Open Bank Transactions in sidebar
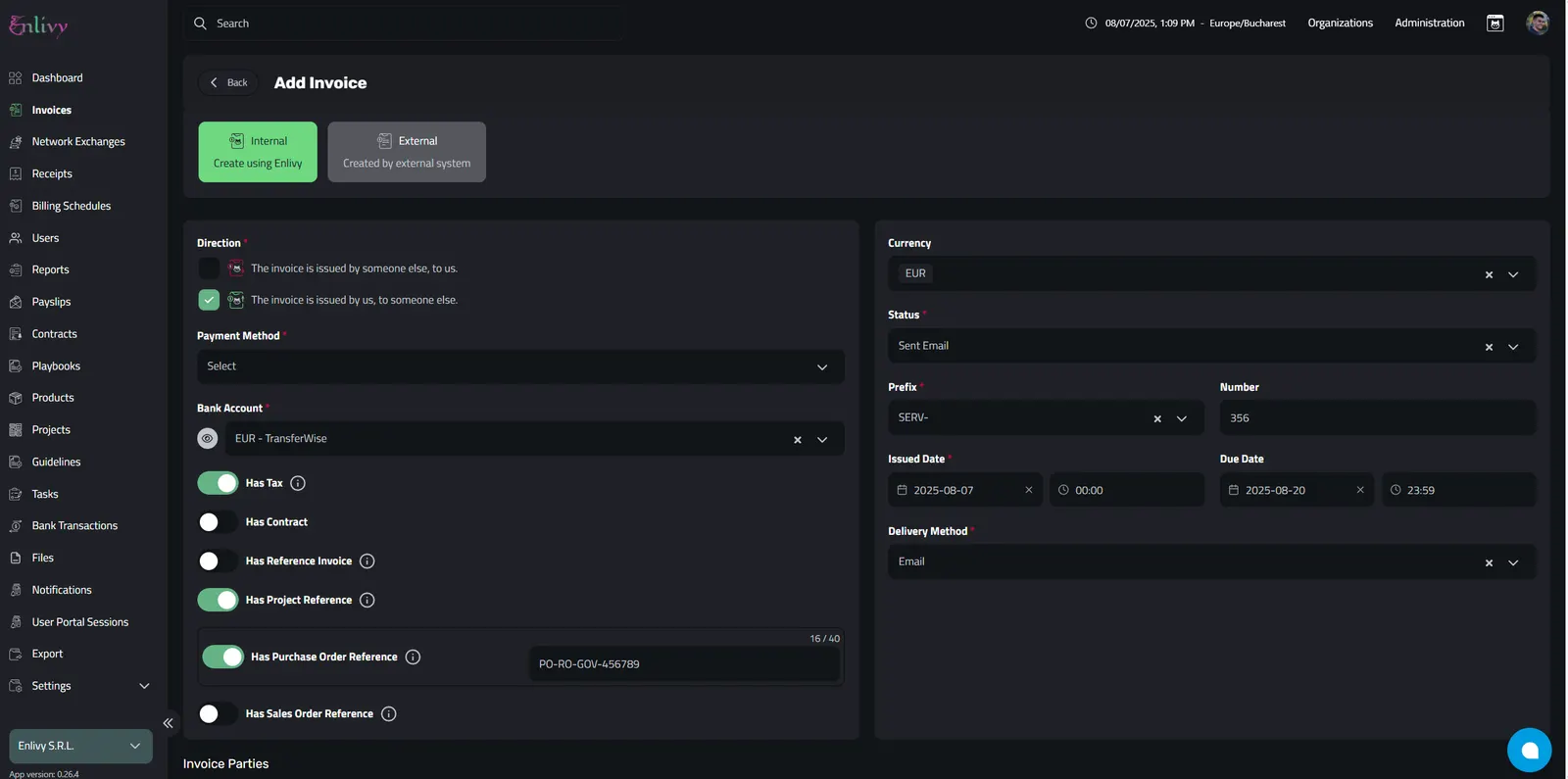Screen dimensions: 1568x779 click(74, 526)
